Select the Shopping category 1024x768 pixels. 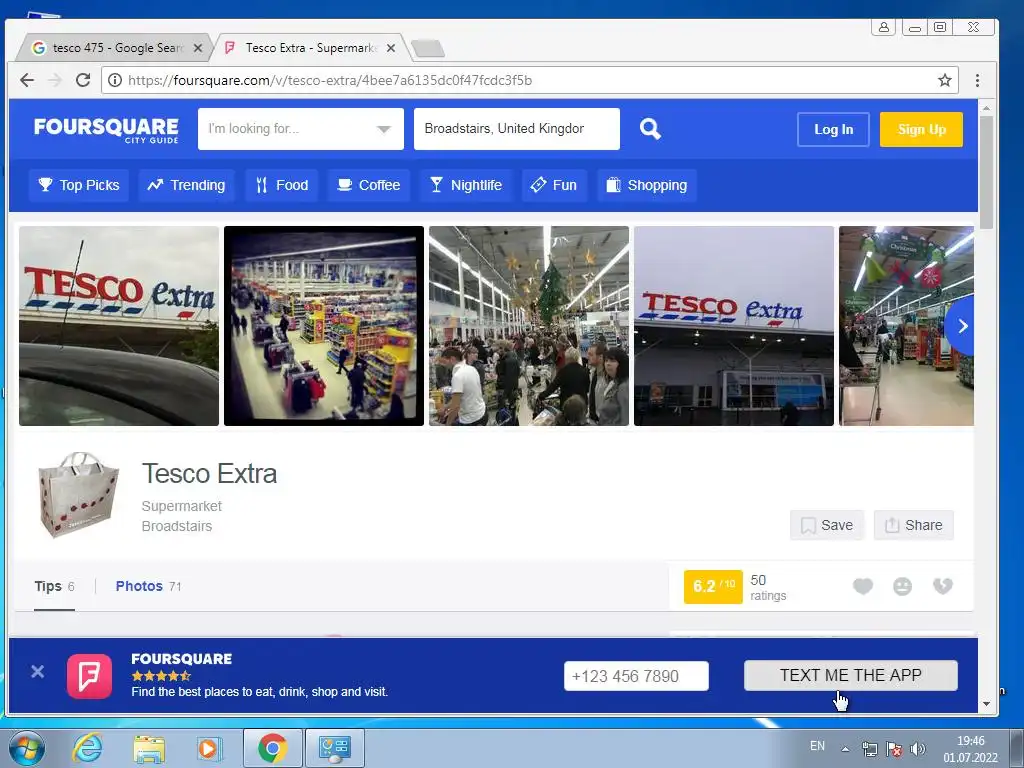coord(647,185)
